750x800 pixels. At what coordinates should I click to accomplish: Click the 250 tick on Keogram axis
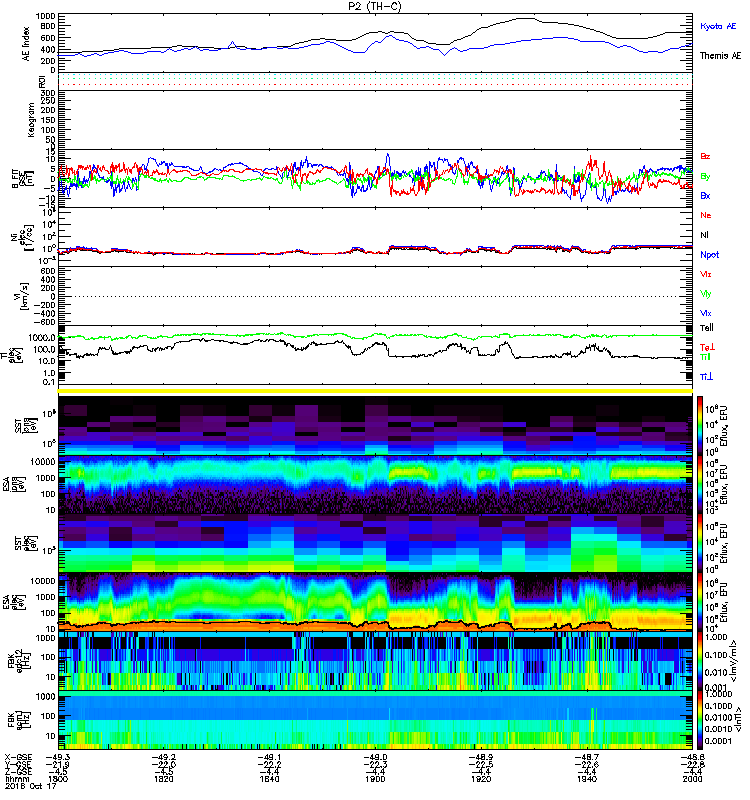[x=47, y=102]
